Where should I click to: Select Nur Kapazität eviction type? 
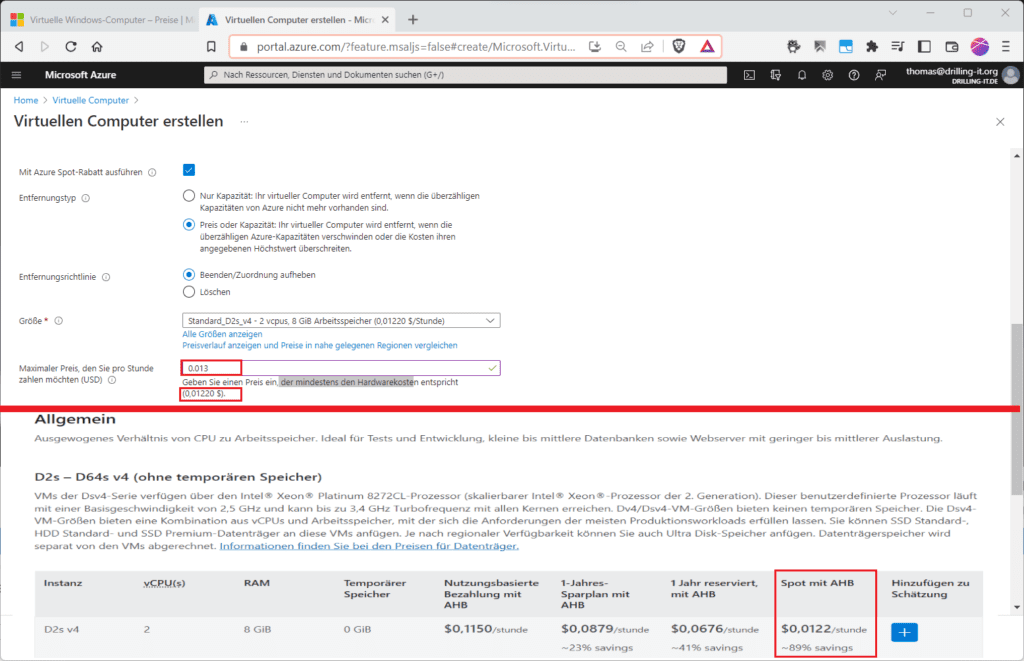point(189,195)
